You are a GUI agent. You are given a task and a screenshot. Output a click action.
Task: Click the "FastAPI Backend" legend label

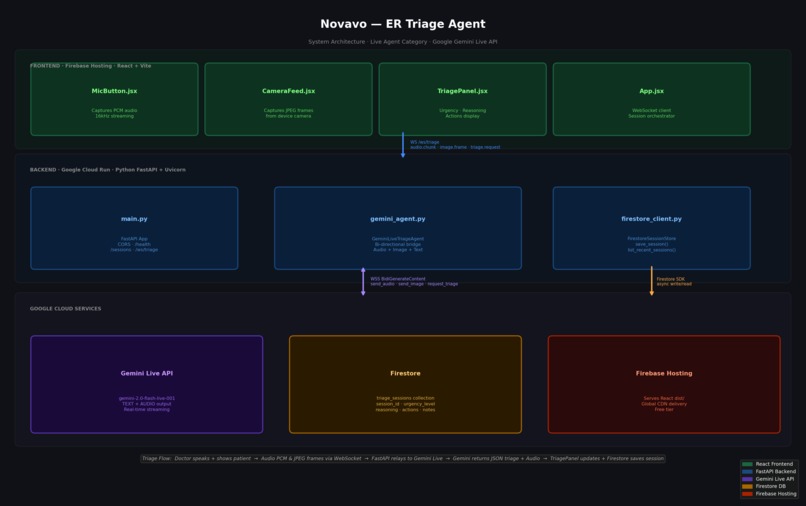click(776, 472)
